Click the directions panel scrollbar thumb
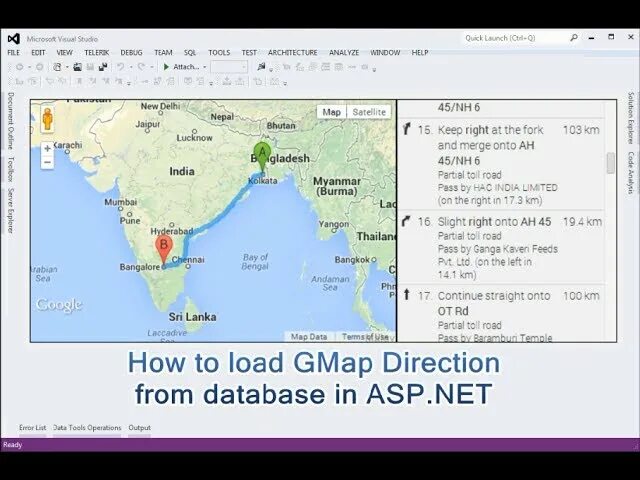Viewport: 640px width, 480px height. click(611, 163)
